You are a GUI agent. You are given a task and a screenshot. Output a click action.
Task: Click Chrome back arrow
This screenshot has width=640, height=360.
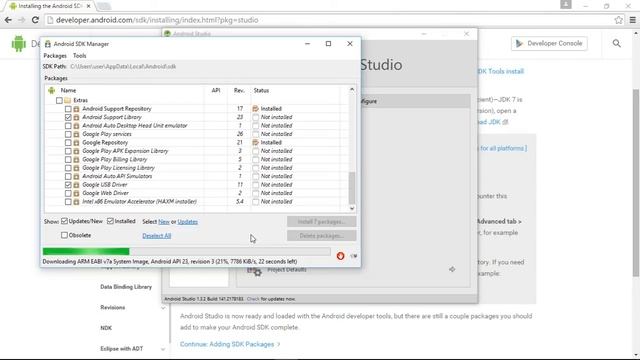click(8, 20)
